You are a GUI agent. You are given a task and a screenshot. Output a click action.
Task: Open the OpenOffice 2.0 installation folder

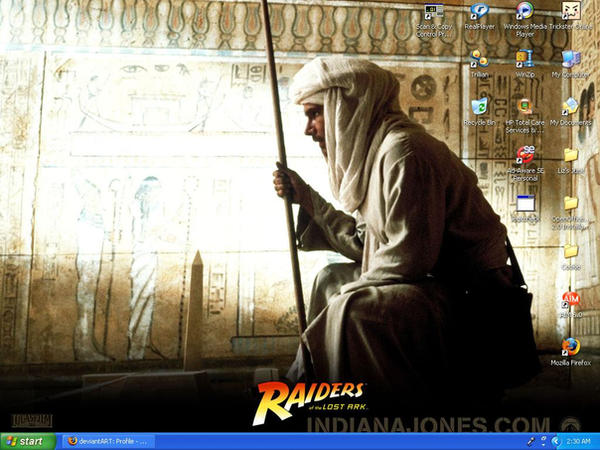coord(570,213)
